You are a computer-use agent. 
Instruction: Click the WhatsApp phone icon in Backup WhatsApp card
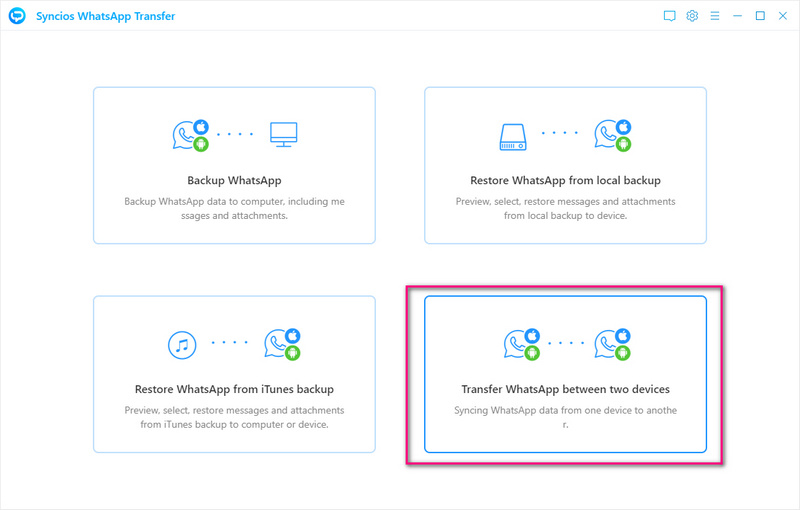coord(191,136)
